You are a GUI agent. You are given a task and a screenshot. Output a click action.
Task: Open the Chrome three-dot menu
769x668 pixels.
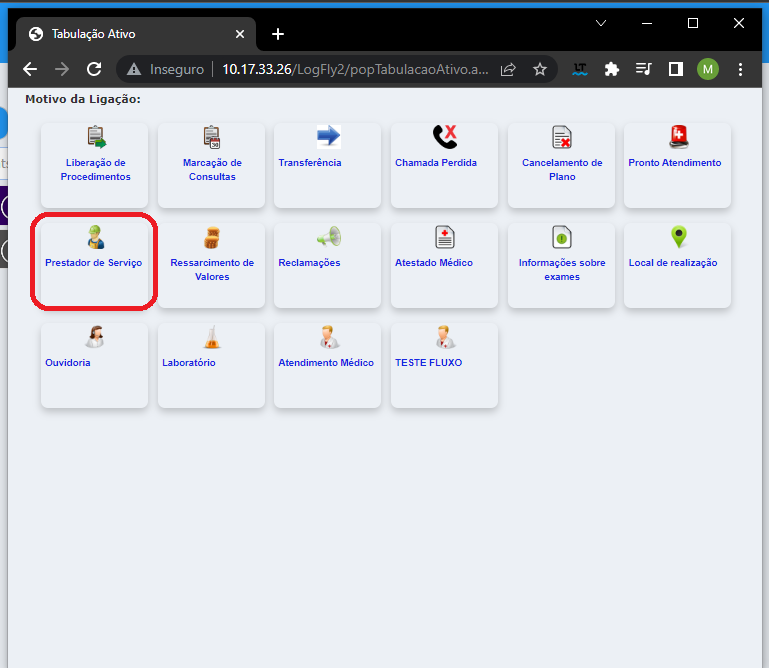(740, 69)
